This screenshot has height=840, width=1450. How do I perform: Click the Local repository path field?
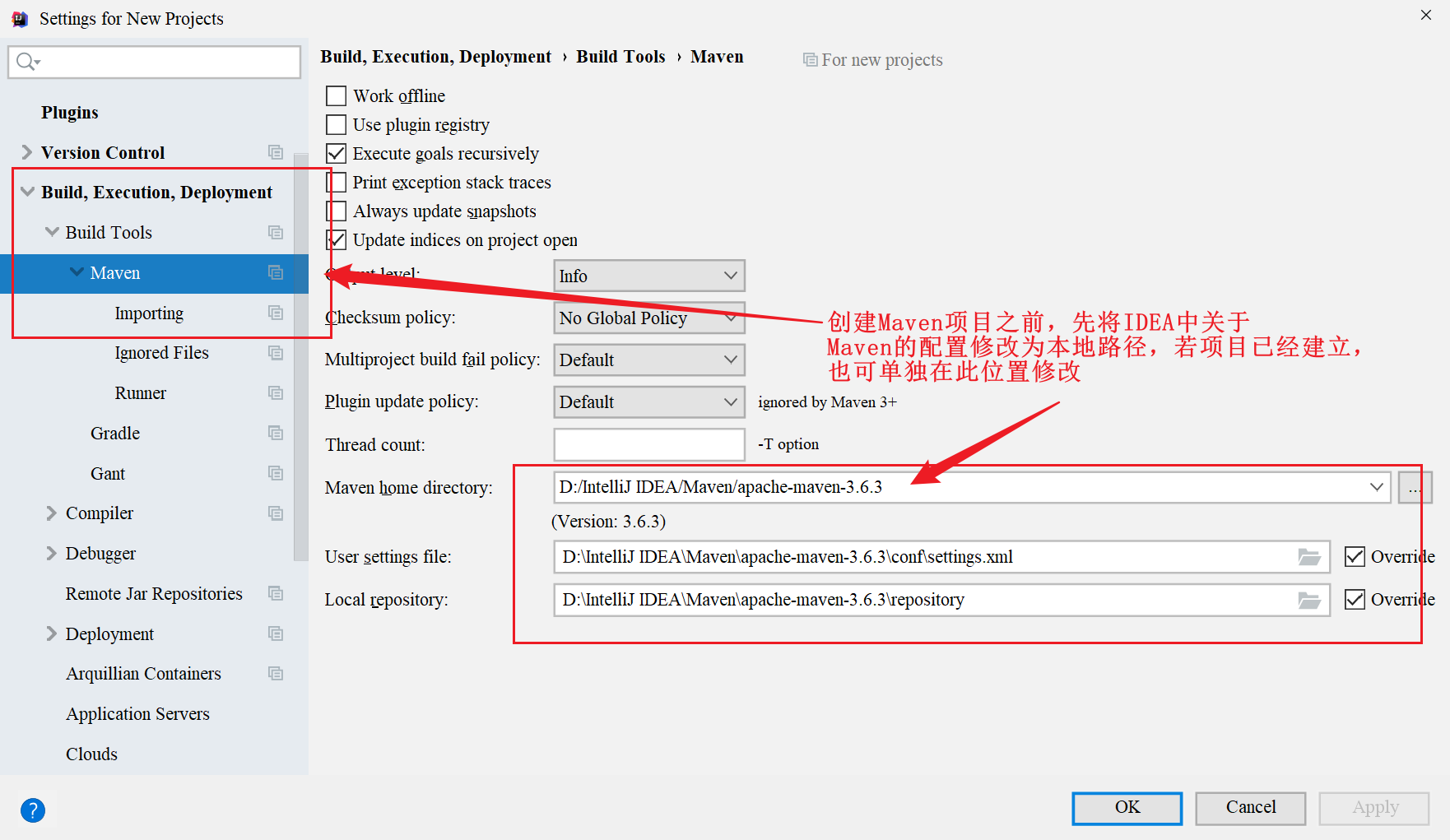(941, 600)
